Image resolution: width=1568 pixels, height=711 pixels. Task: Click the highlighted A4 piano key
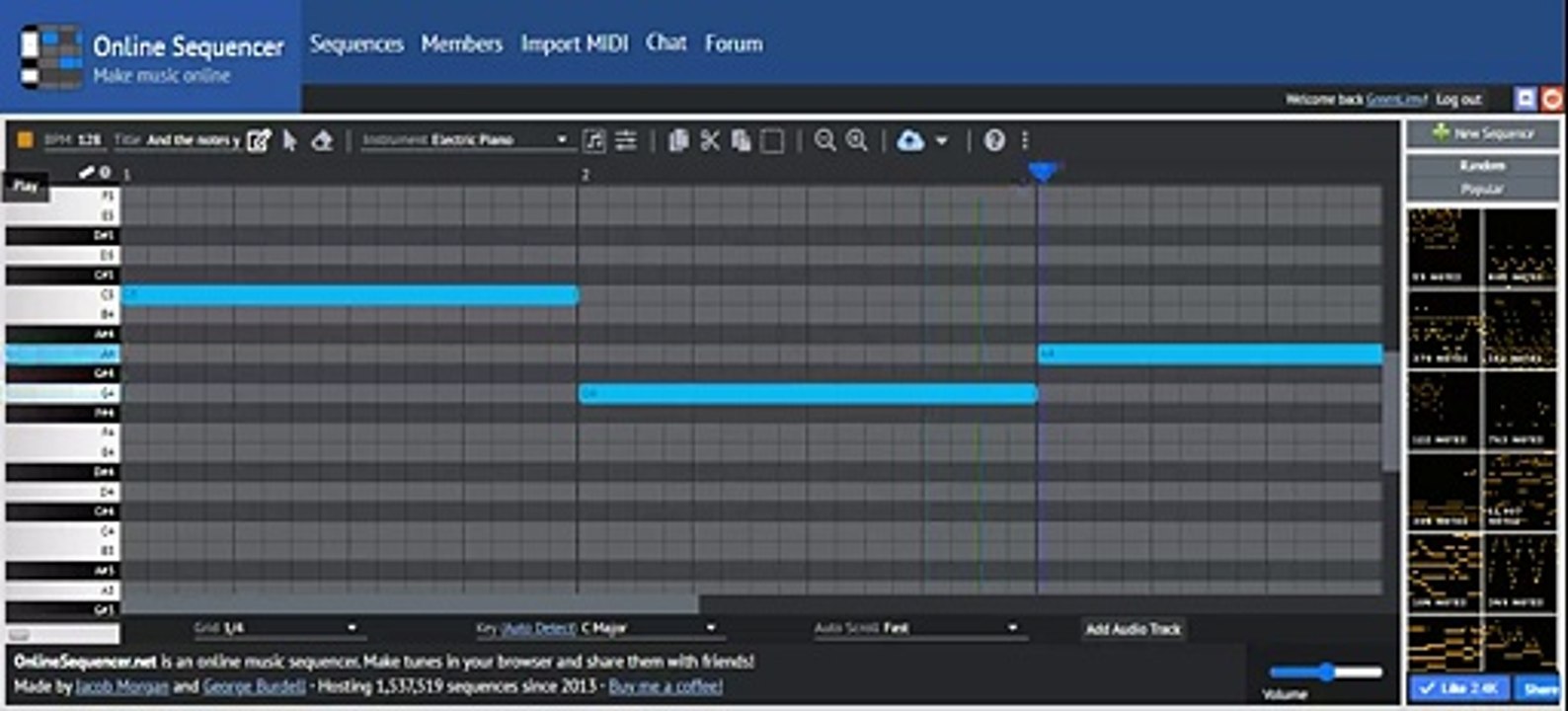click(62, 354)
